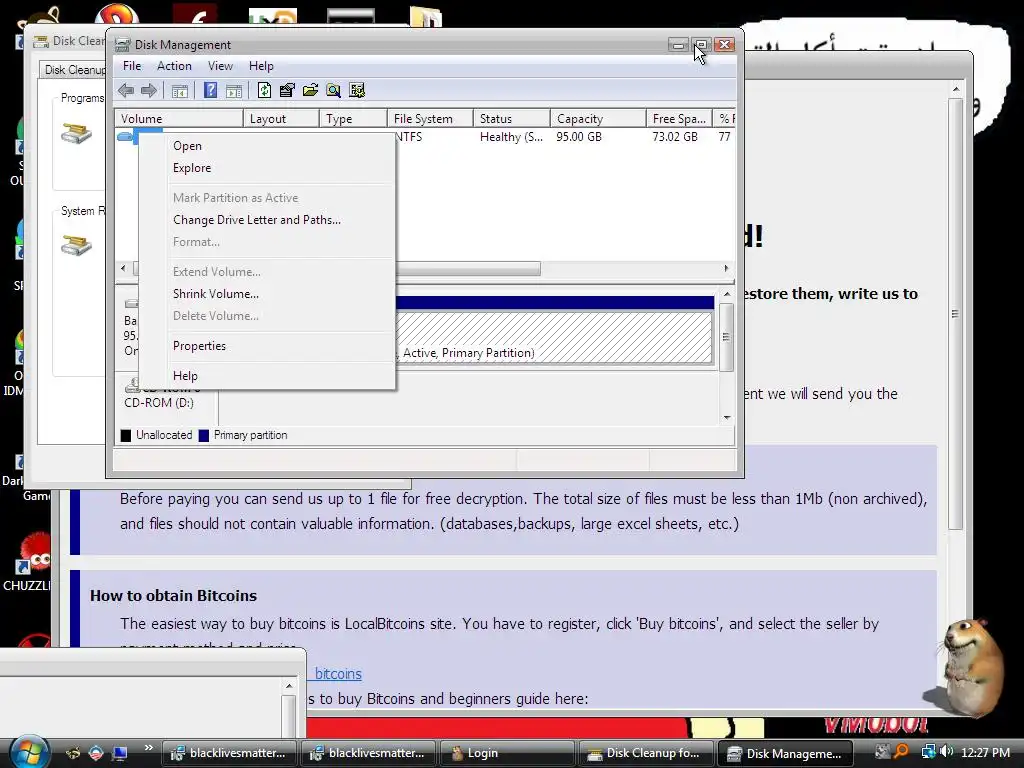Viewport: 1024px width, 768px height.
Task: Click the System Restore drive icon in Disk Cleanup
Action: click(76, 246)
